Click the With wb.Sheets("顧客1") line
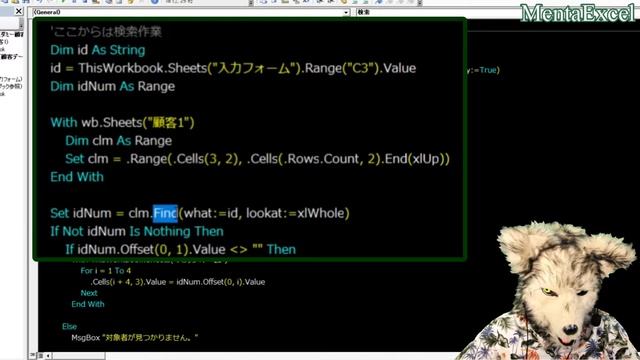 click(122, 122)
